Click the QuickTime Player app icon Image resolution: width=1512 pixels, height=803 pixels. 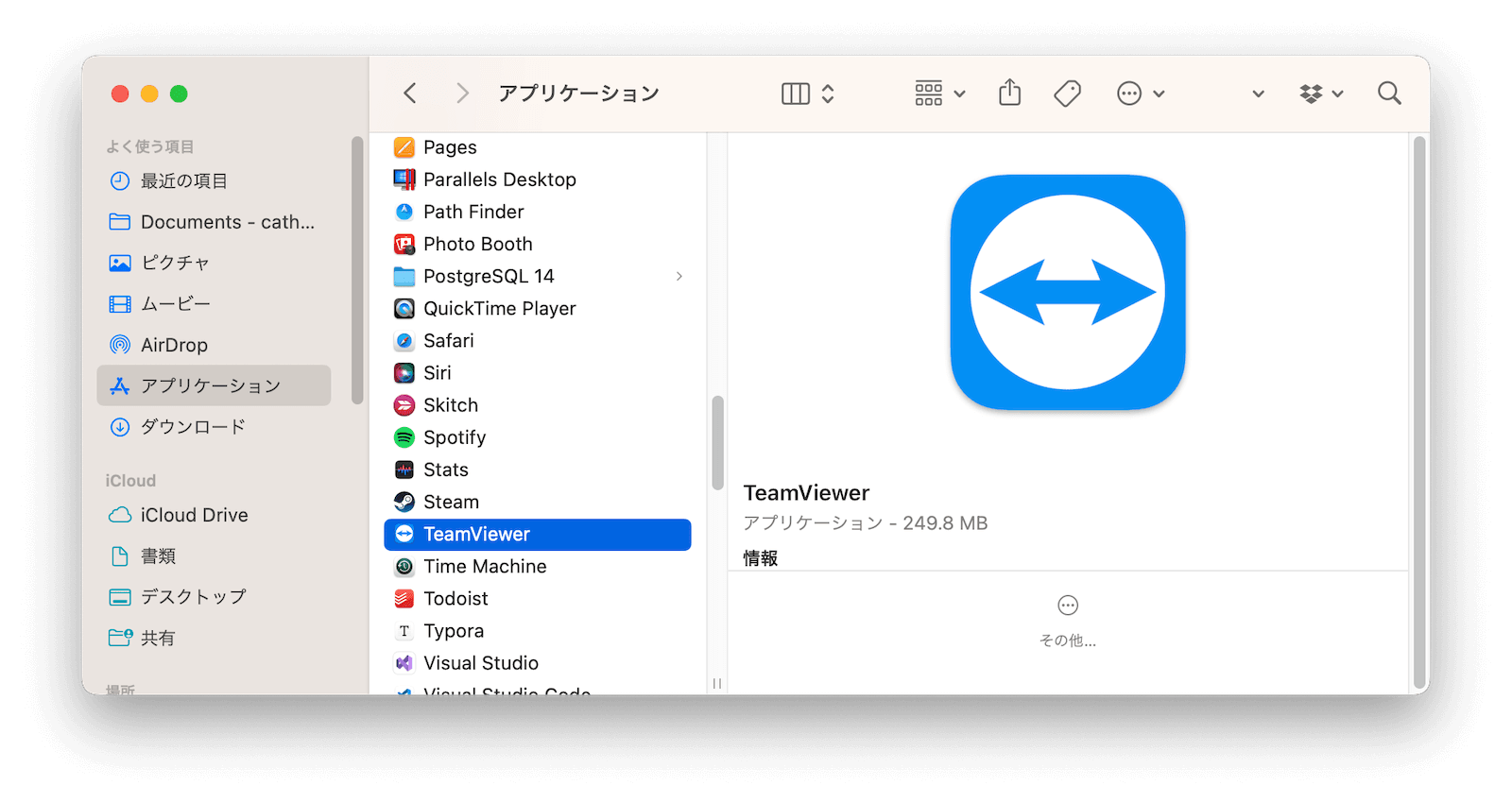(404, 308)
